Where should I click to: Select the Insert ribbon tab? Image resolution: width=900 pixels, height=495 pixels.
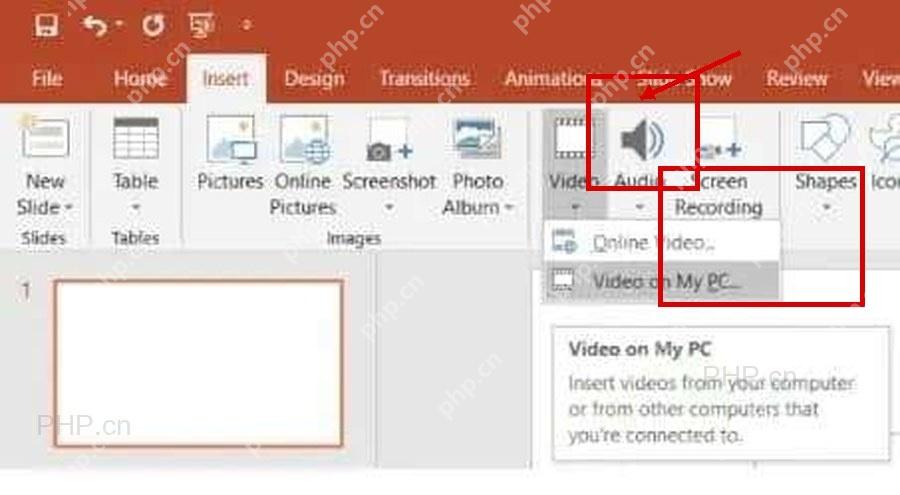point(226,78)
